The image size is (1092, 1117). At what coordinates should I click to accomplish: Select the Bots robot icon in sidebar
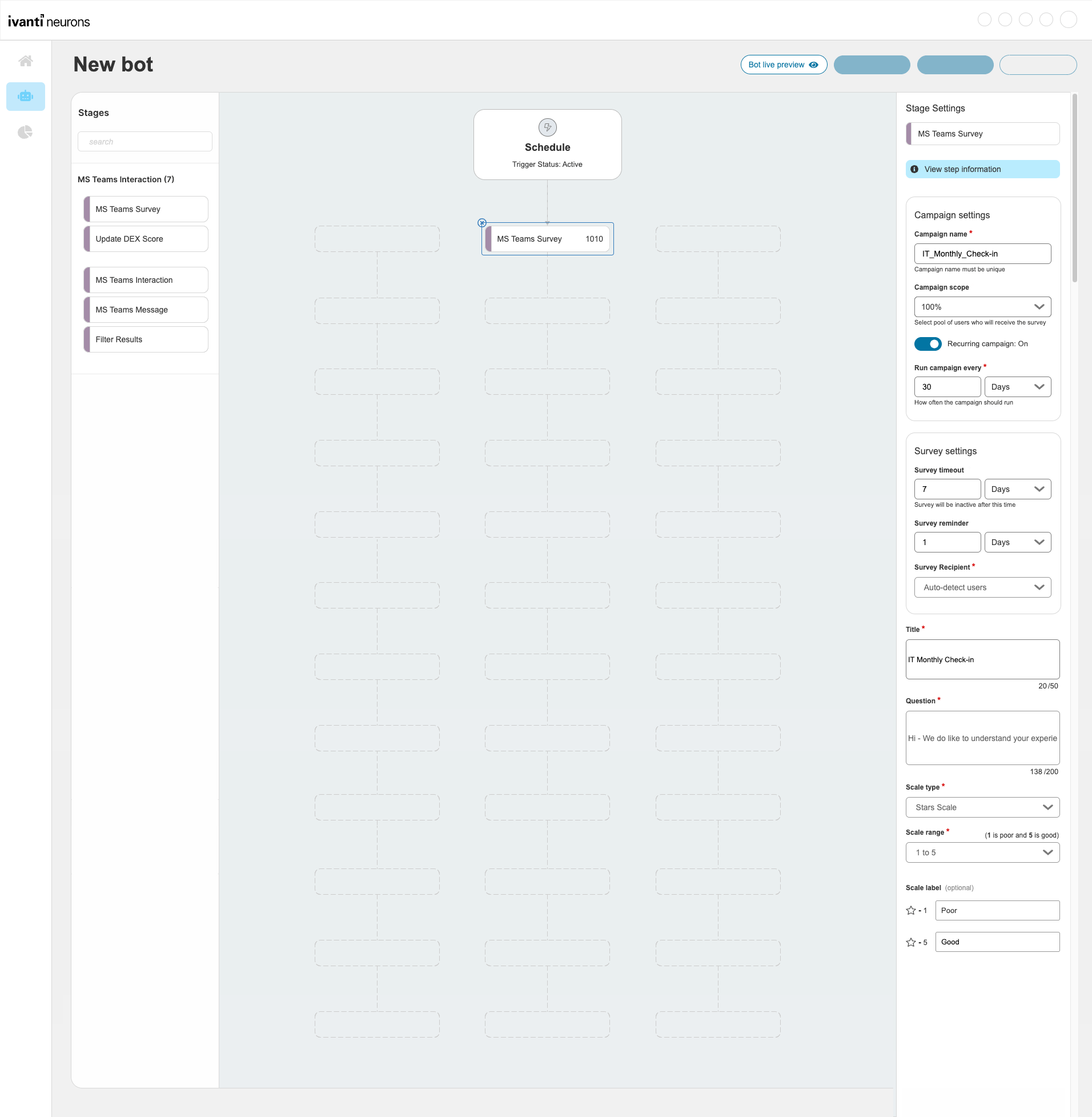pos(25,97)
